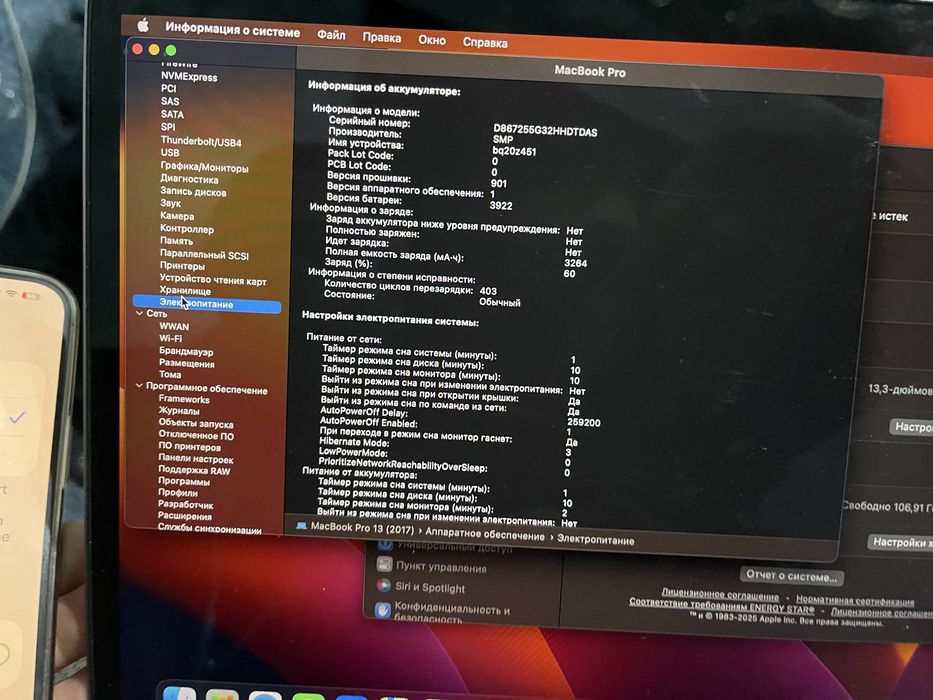Click Отчет о системе button in background window
Viewport: 933px width, 700px height.
791,576
